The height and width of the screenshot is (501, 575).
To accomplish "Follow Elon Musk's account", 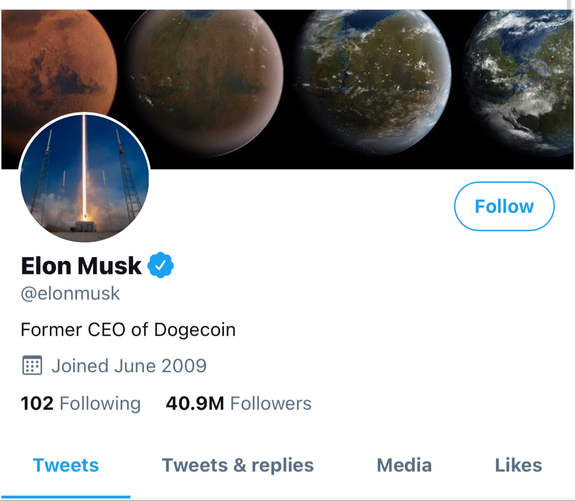I will [504, 206].
